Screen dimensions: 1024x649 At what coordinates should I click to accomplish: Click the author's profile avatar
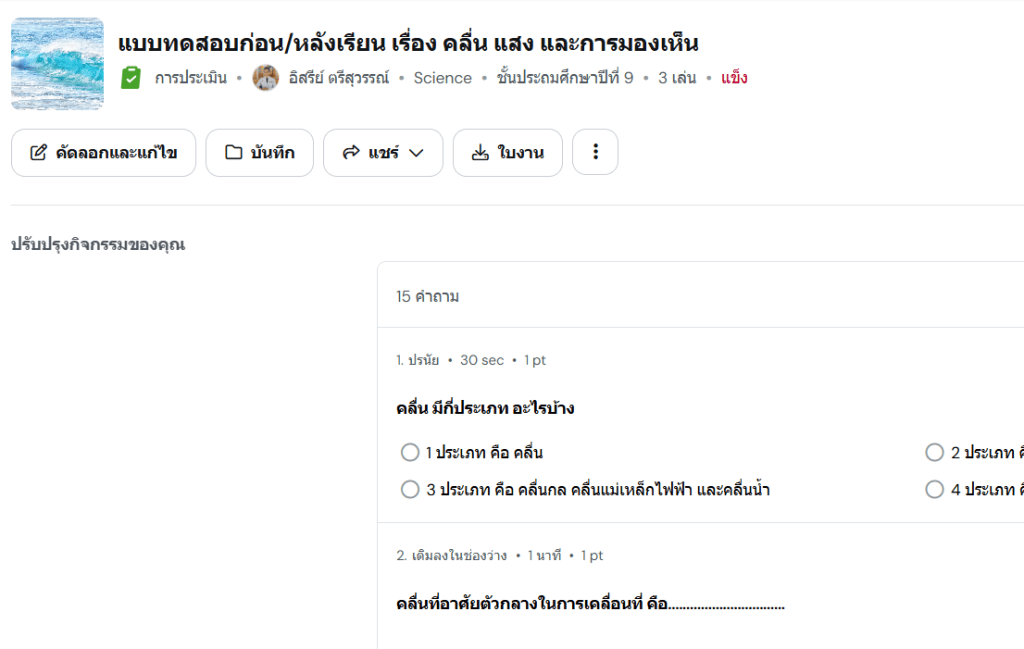tap(266, 78)
